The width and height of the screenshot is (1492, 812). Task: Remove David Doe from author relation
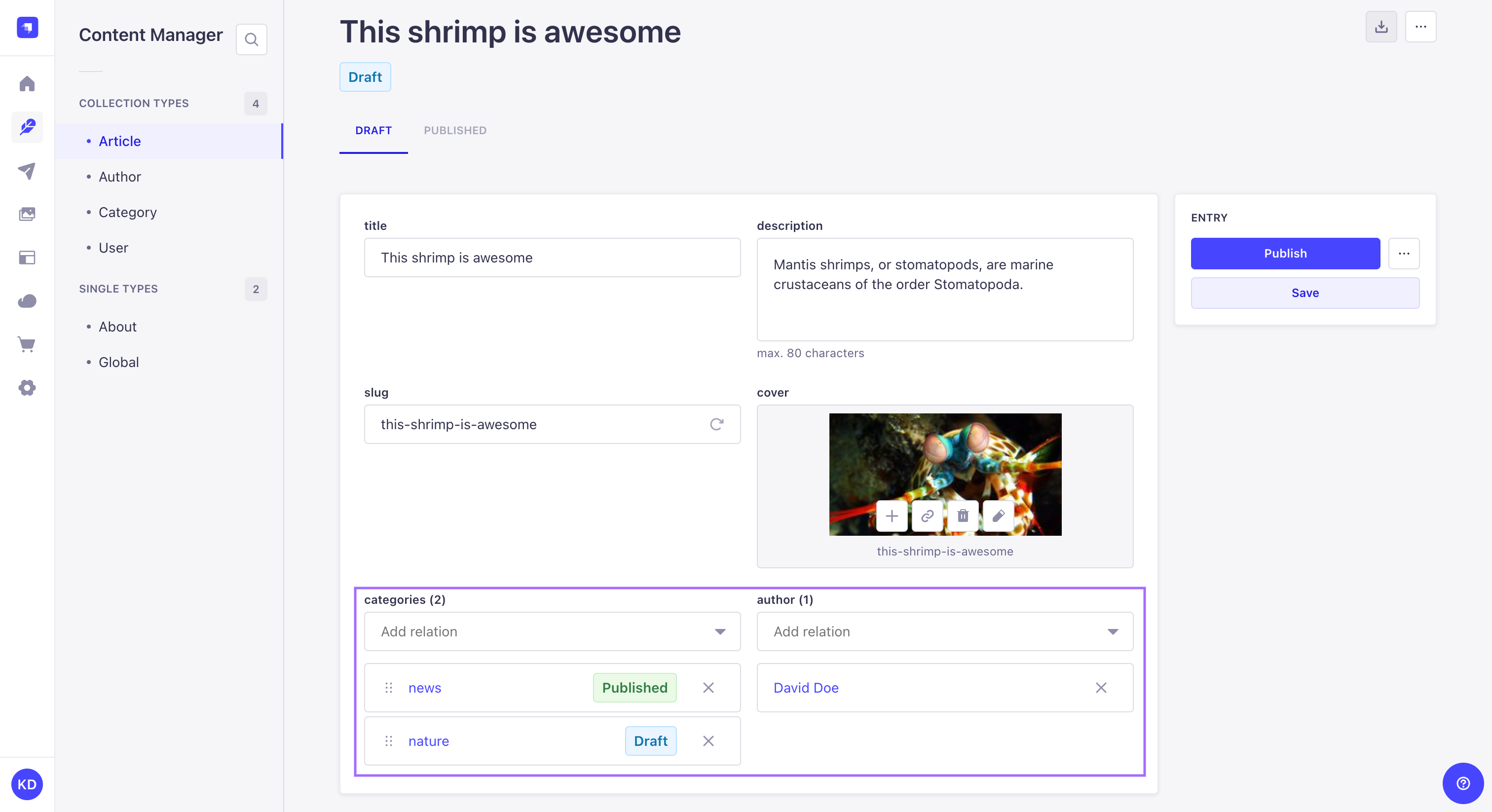(x=1102, y=688)
